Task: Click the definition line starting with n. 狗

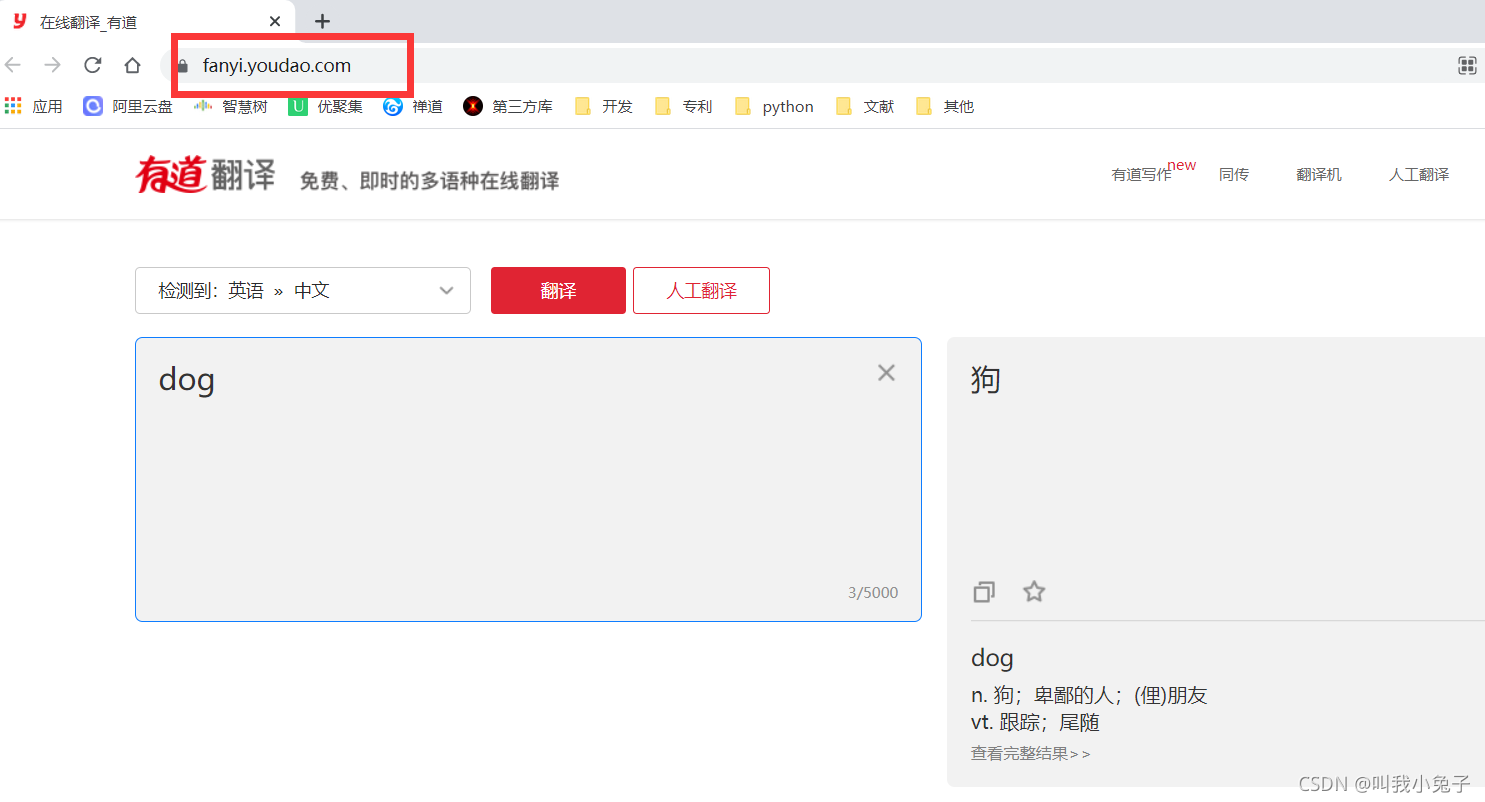Action: point(1089,695)
